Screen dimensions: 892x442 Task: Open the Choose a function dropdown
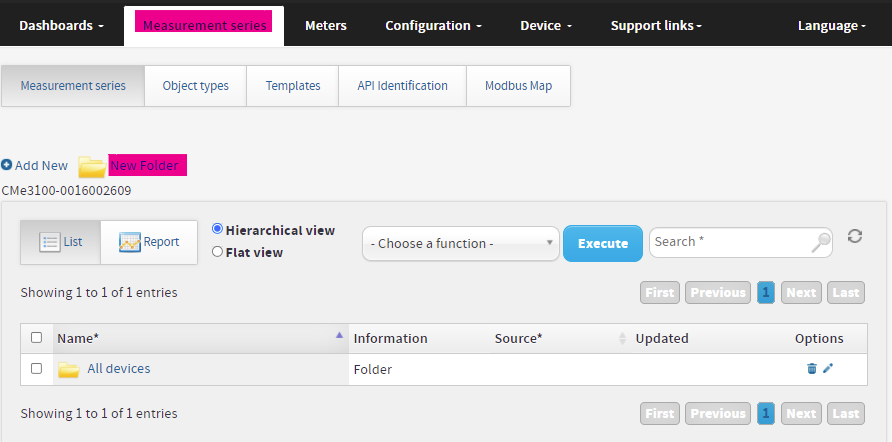(x=461, y=243)
